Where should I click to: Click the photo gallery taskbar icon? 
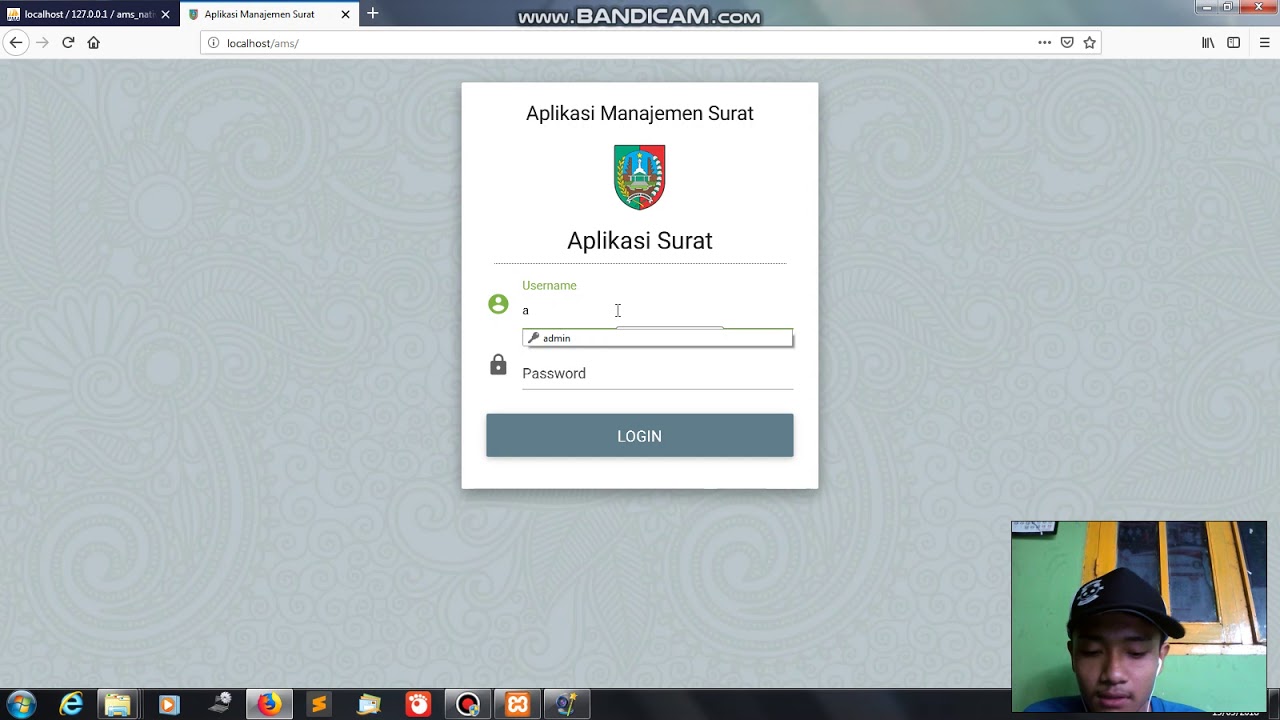369,705
